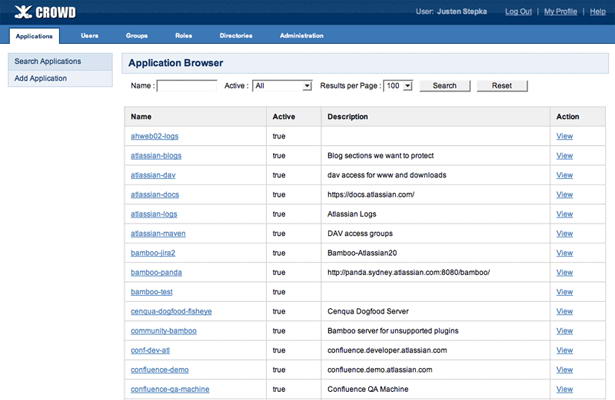615x400 pixels.
Task: Select Add Application in the sidebar
Action: coord(41,78)
